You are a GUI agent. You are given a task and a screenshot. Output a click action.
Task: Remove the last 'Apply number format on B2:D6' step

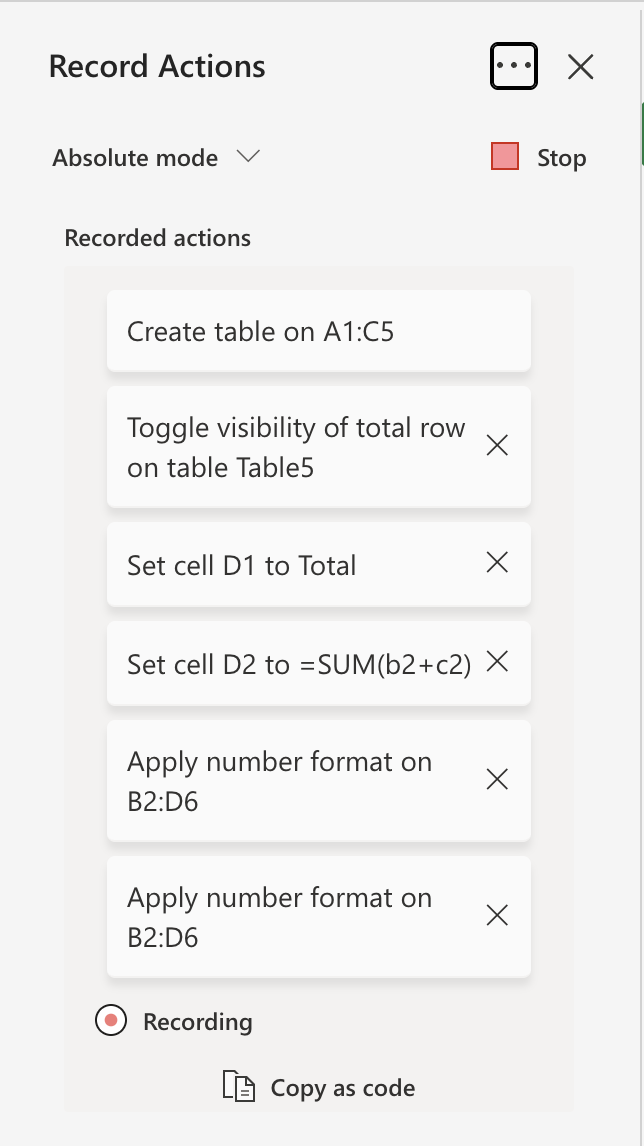click(x=497, y=915)
